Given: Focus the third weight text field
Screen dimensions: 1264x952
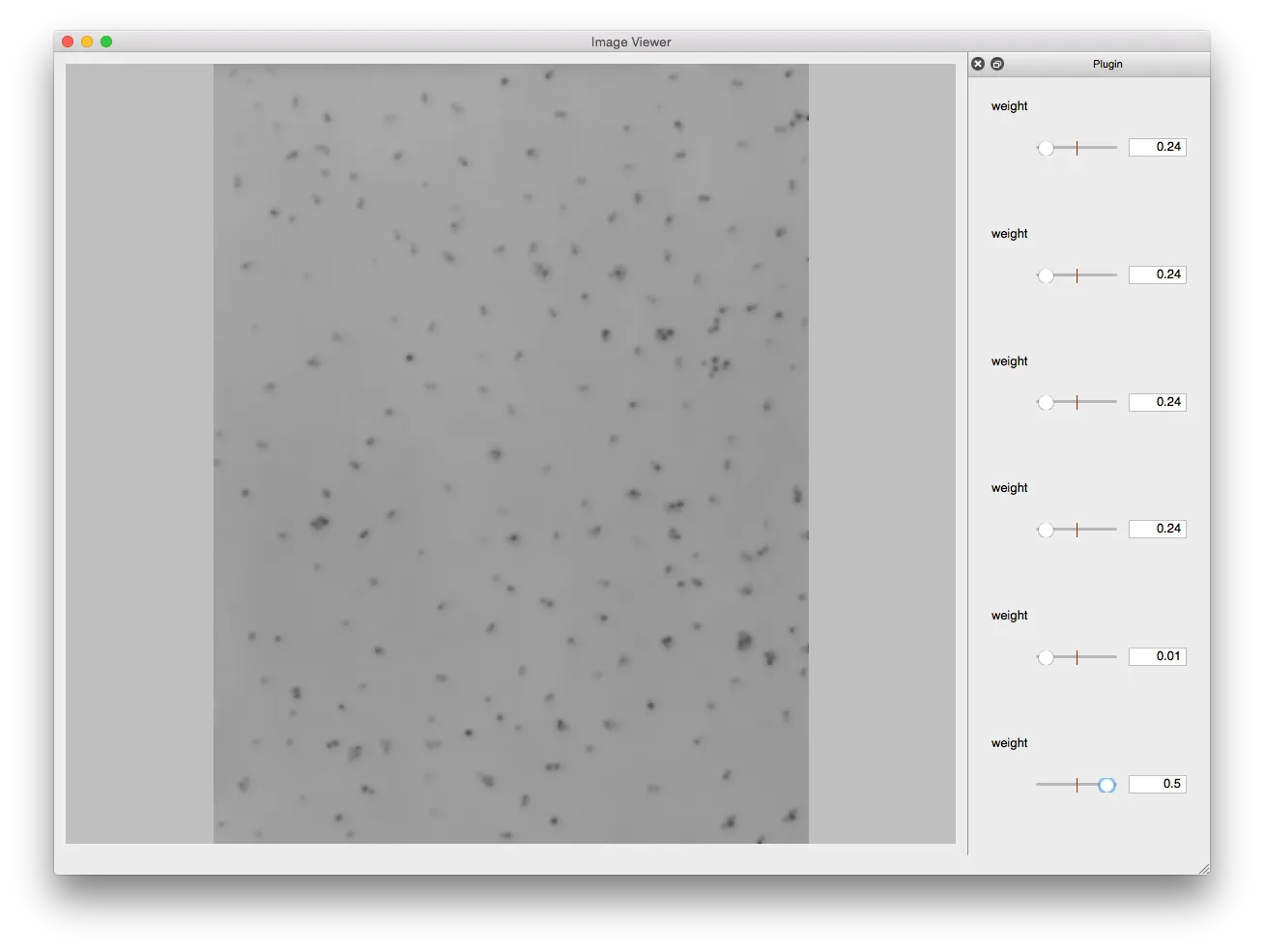Looking at the screenshot, I should [x=1157, y=401].
